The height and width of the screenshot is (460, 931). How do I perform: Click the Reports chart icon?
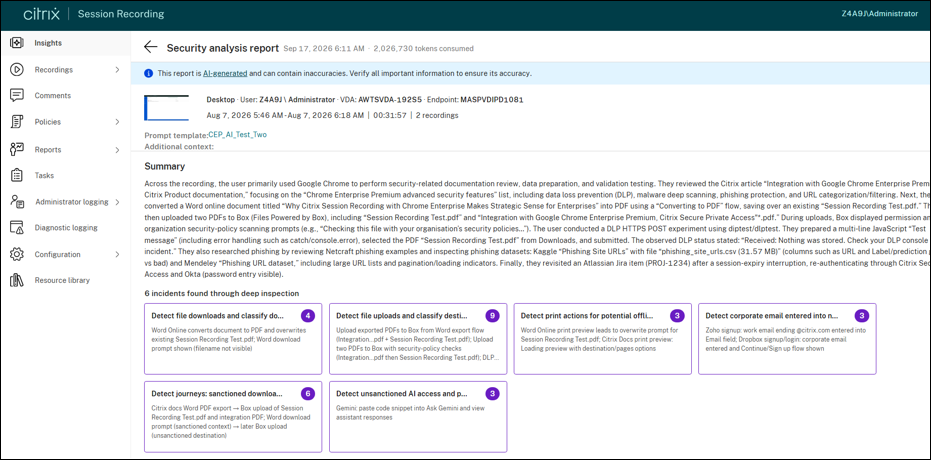(17, 150)
